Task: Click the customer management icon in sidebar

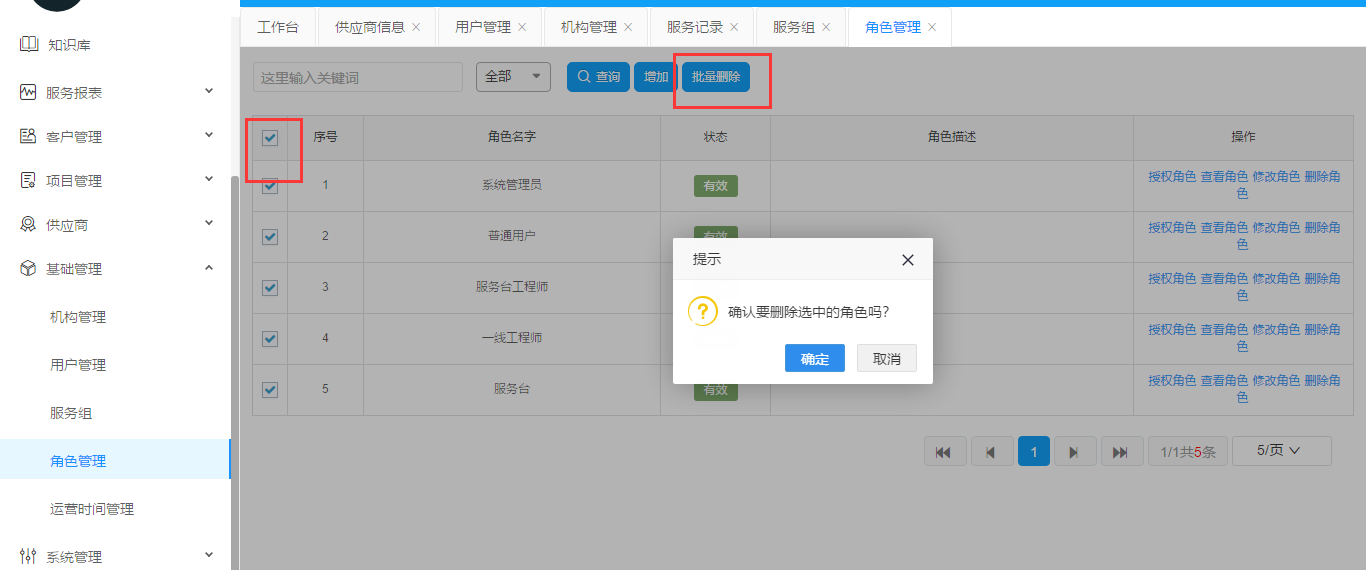Action: 28,136
